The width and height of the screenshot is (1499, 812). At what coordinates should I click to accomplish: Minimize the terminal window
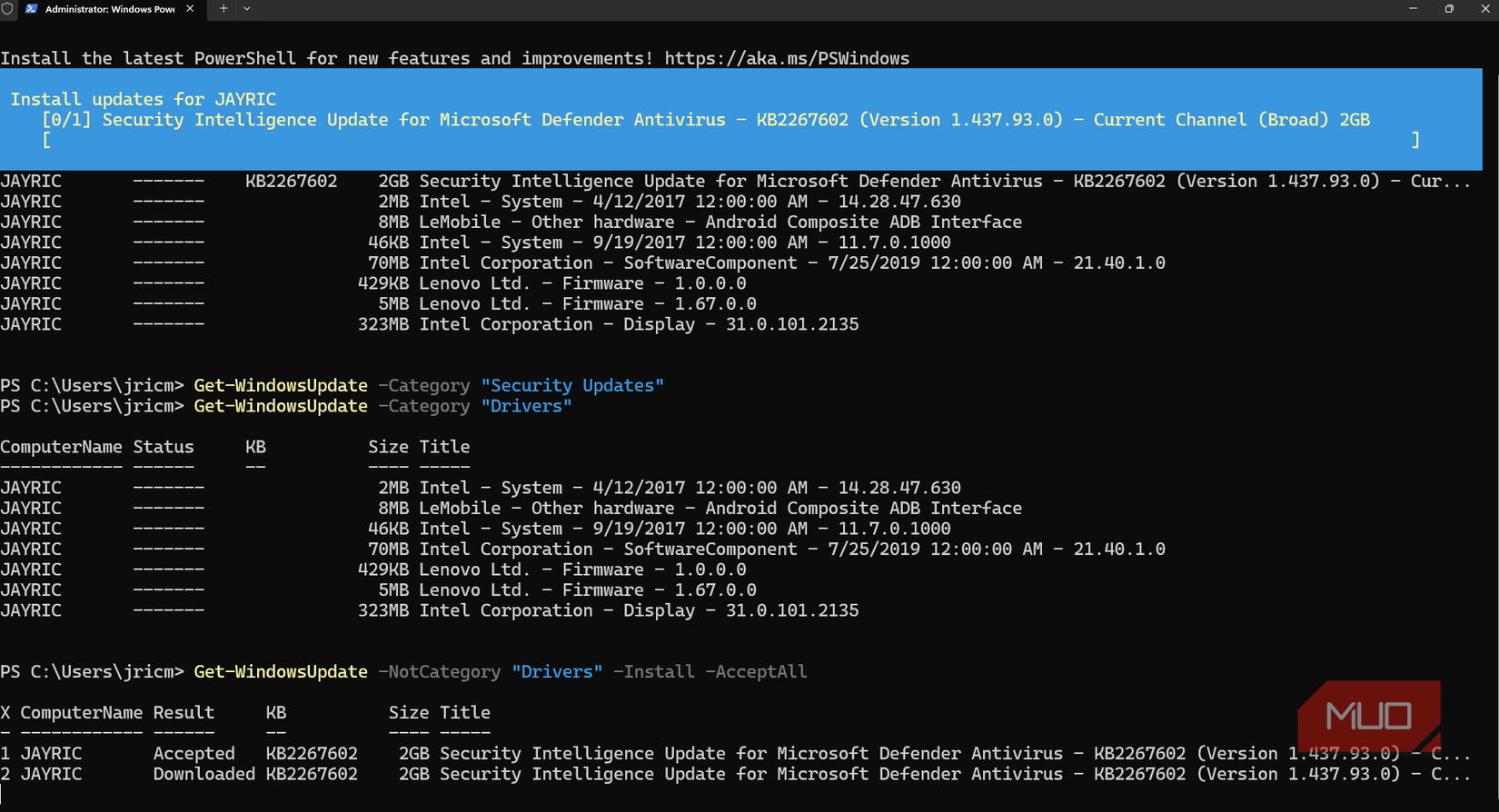click(x=1413, y=9)
